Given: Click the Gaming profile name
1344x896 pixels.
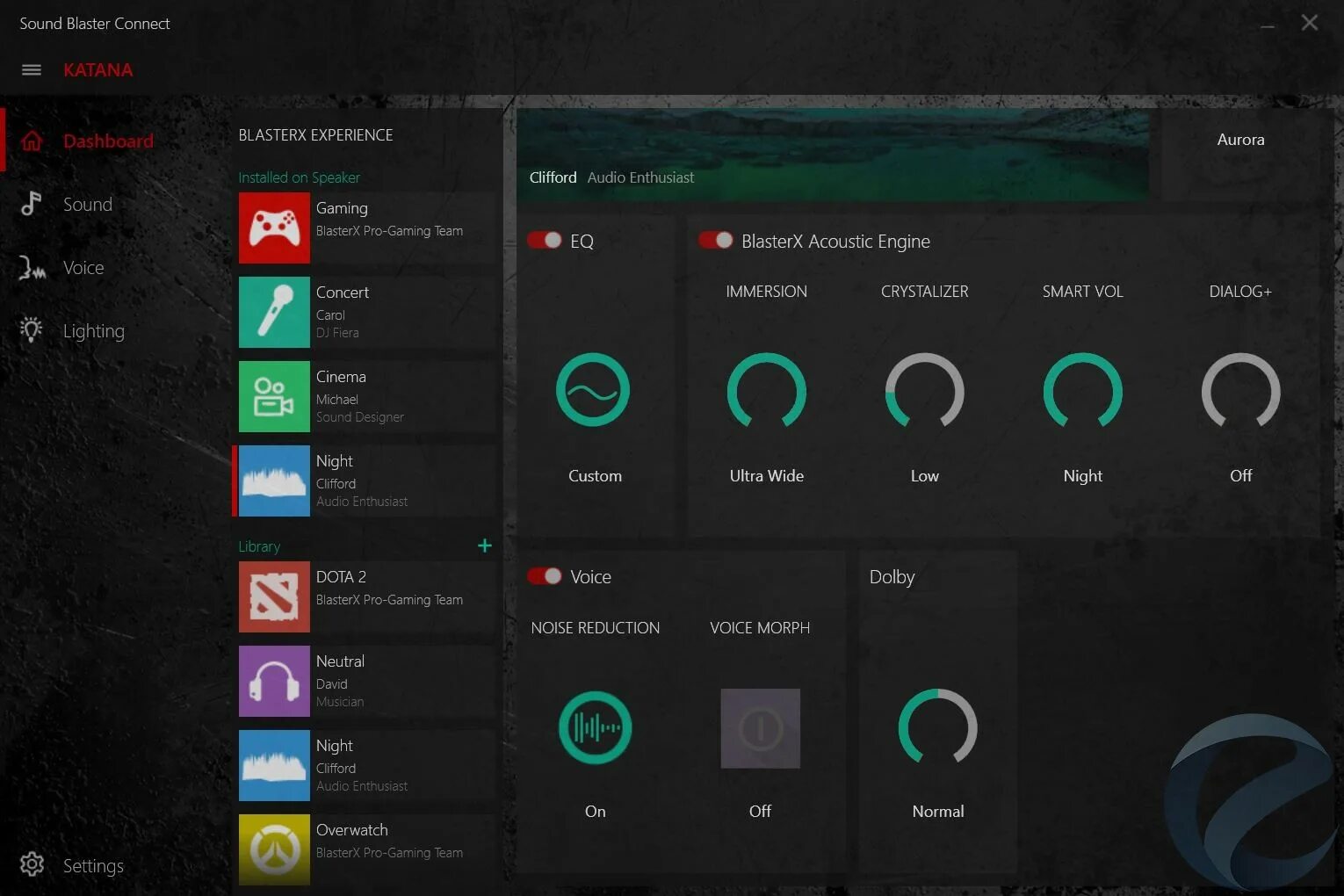Looking at the screenshot, I should coord(342,208).
